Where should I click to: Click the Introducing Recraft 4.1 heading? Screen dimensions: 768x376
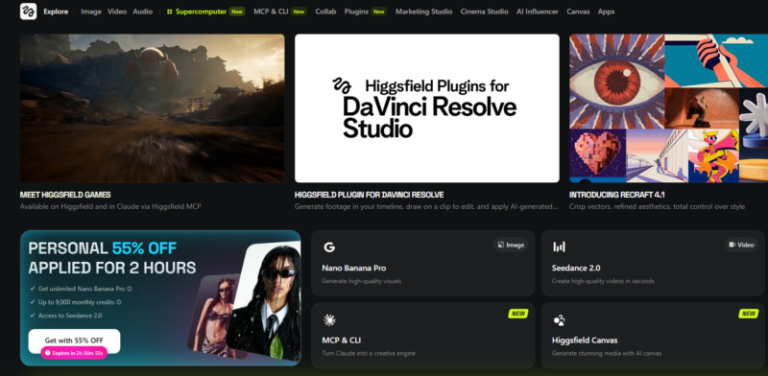tap(617, 195)
